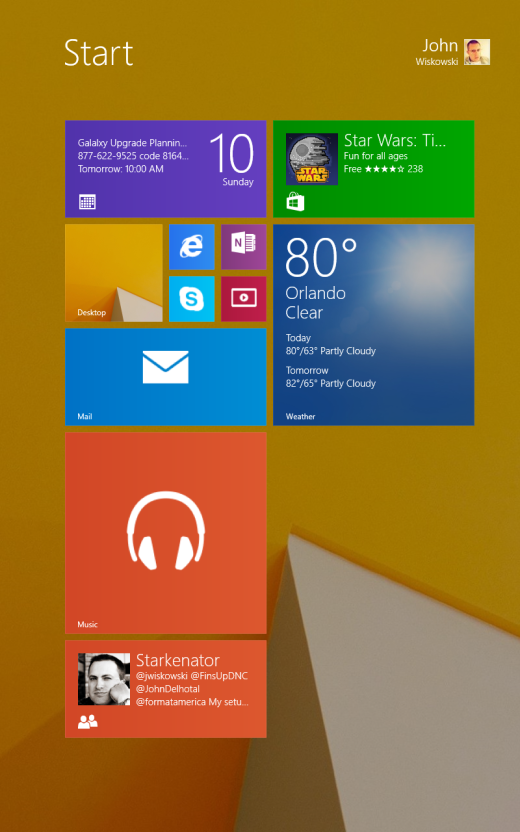Click the Star Wars app thumbnail
This screenshot has width=520, height=832.
point(312,159)
